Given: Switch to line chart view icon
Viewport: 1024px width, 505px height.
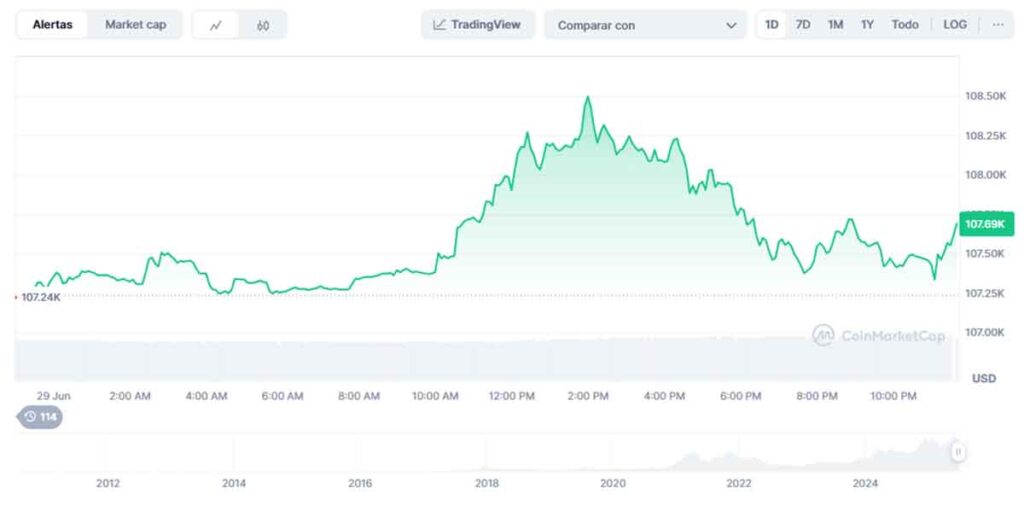Looking at the screenshot, I should coord(216,25).
